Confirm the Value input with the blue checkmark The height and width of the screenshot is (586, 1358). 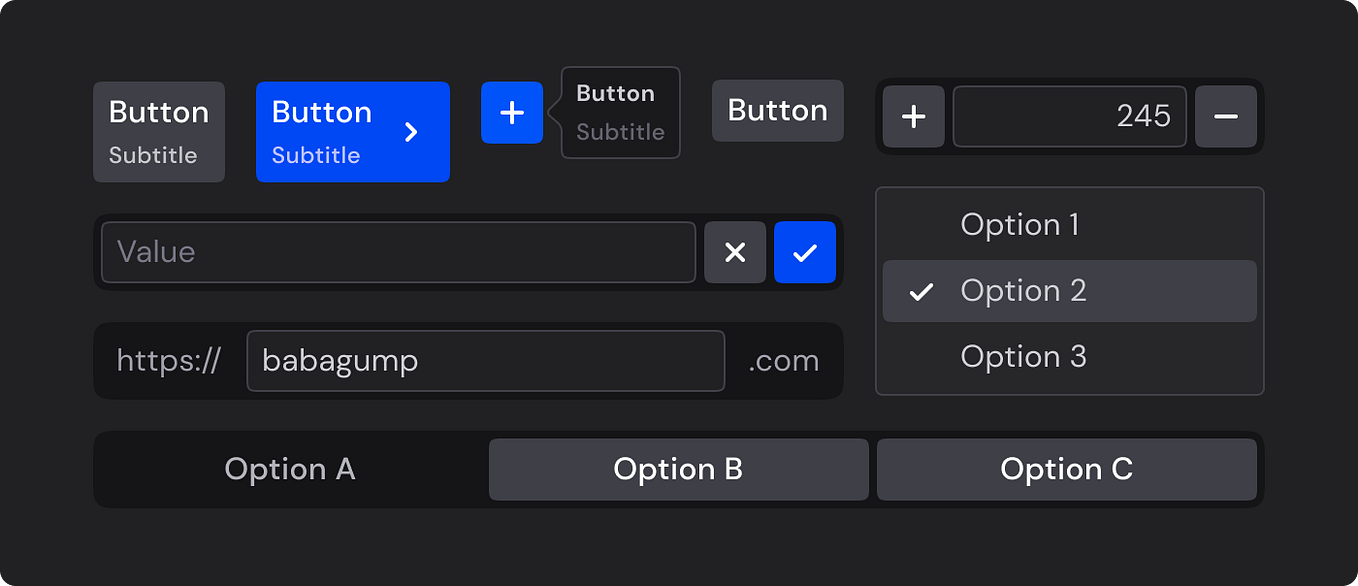[805, 252]
